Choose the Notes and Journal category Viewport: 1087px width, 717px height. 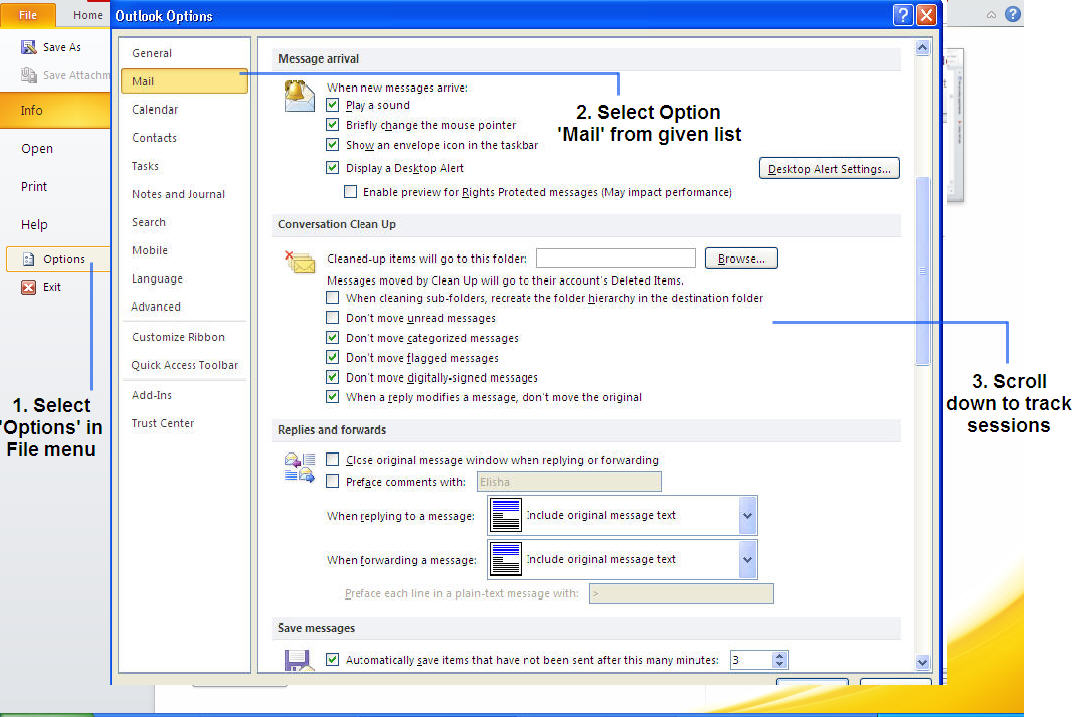click(184, 194)
